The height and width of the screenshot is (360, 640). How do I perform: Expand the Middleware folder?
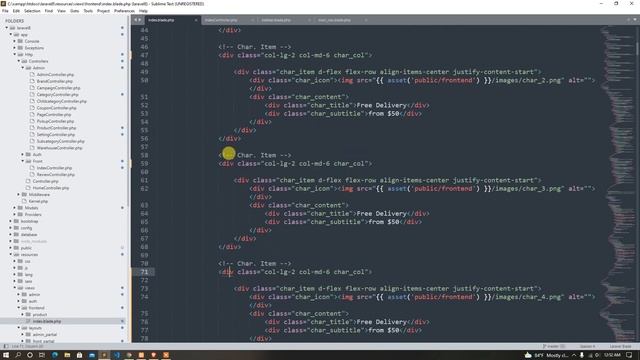pyautogui.click(x=19, y=194)
